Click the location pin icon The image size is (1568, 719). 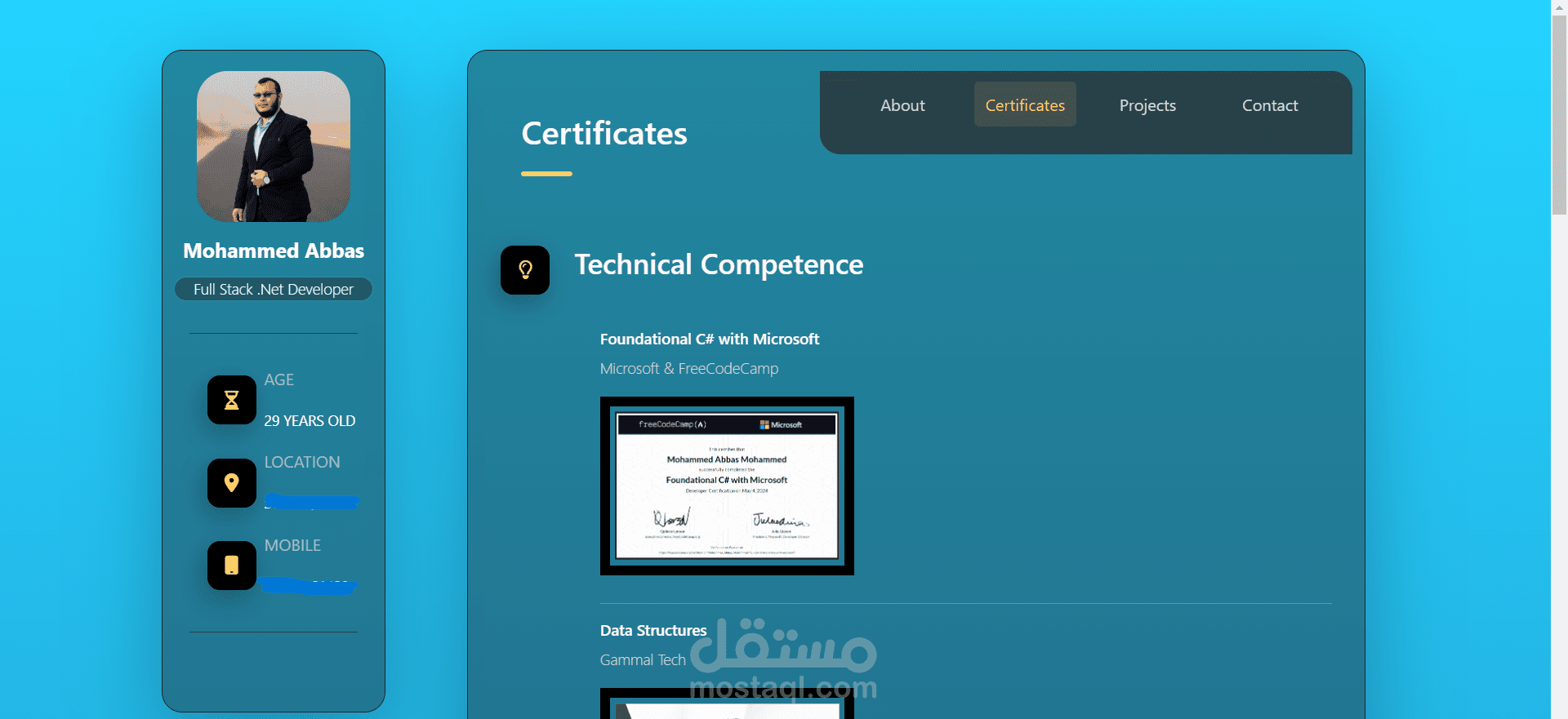pos(232,483)
